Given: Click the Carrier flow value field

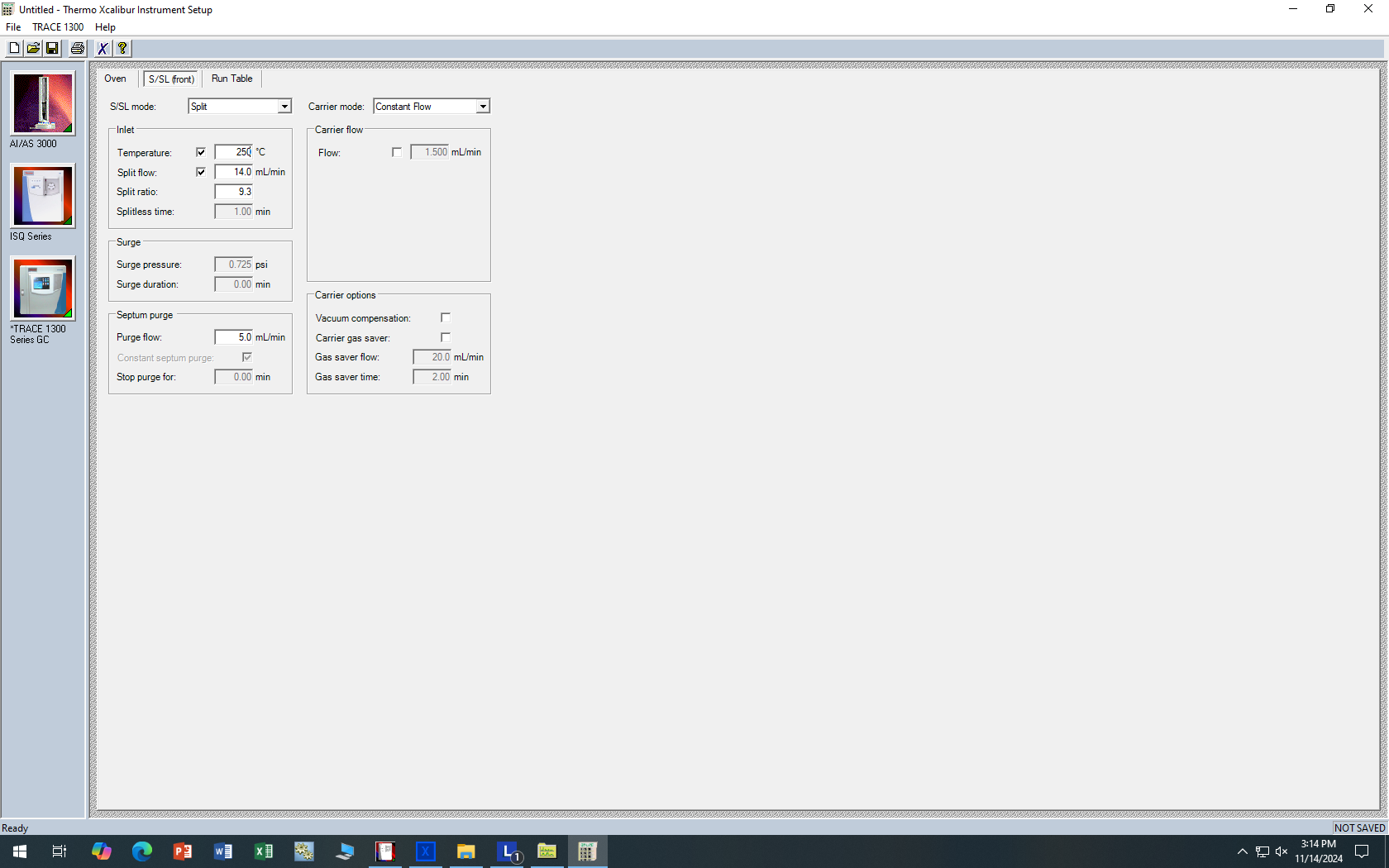Looking at the screenshot, I should tap(430, 152).
